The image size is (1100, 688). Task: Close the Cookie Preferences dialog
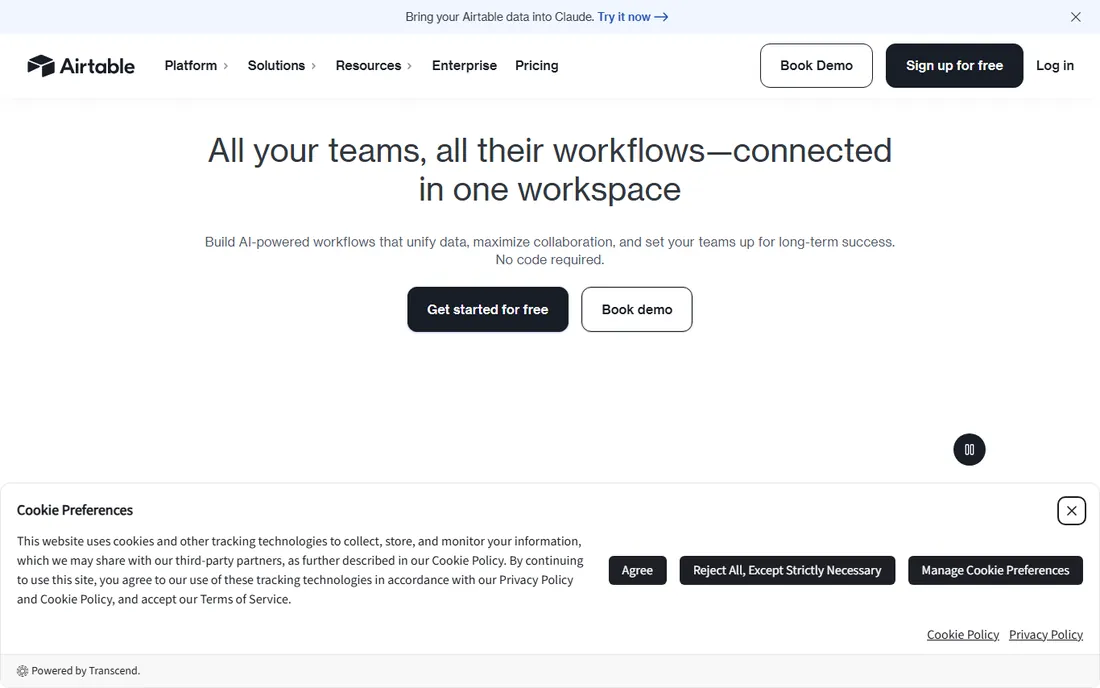point(1071,511)
